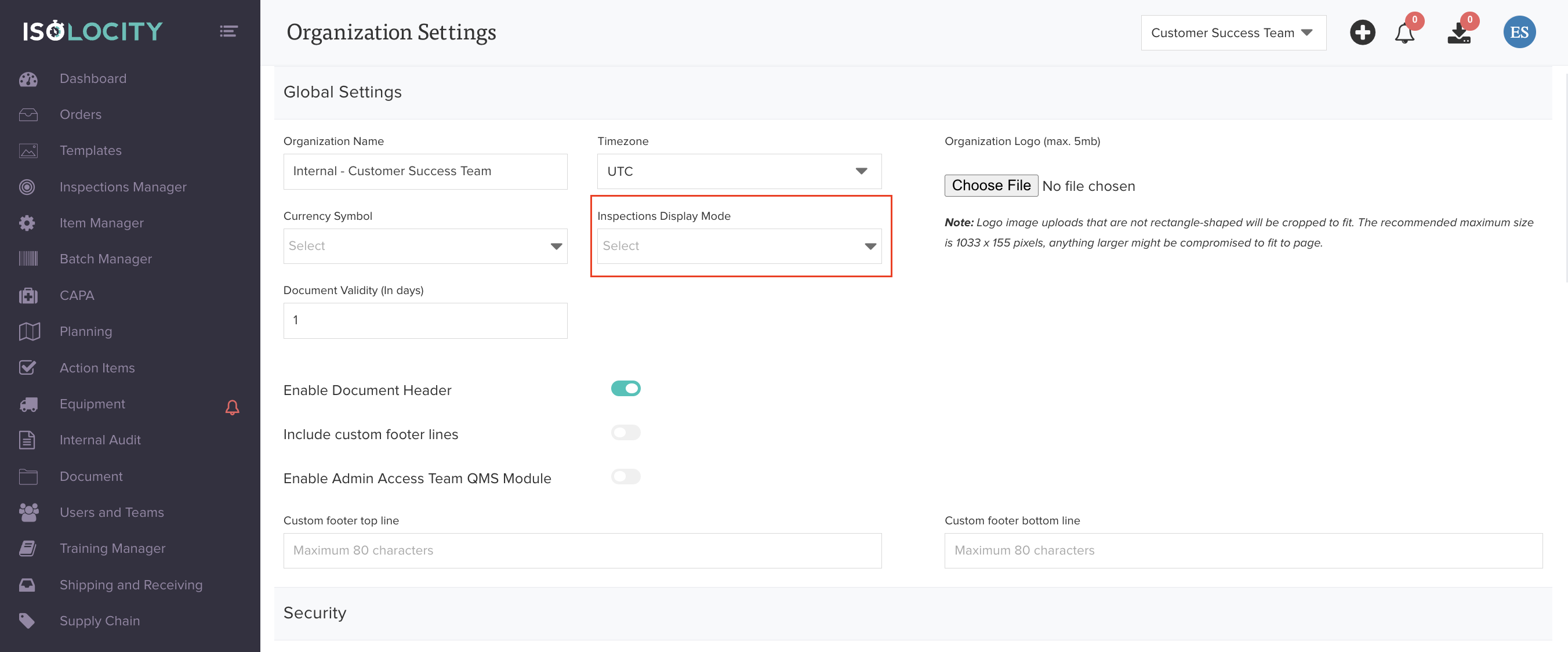Click the Choose File button
This screenshot has width=1568, height=652.
(x=990, y=186)
